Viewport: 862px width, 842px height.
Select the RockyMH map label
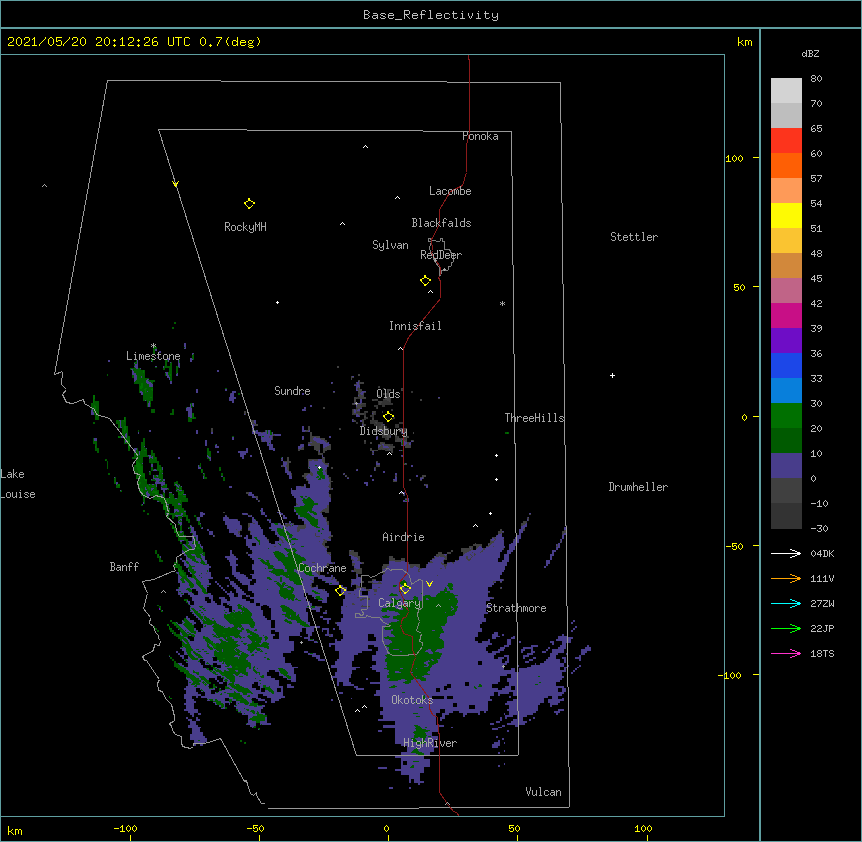pos(245,227)
